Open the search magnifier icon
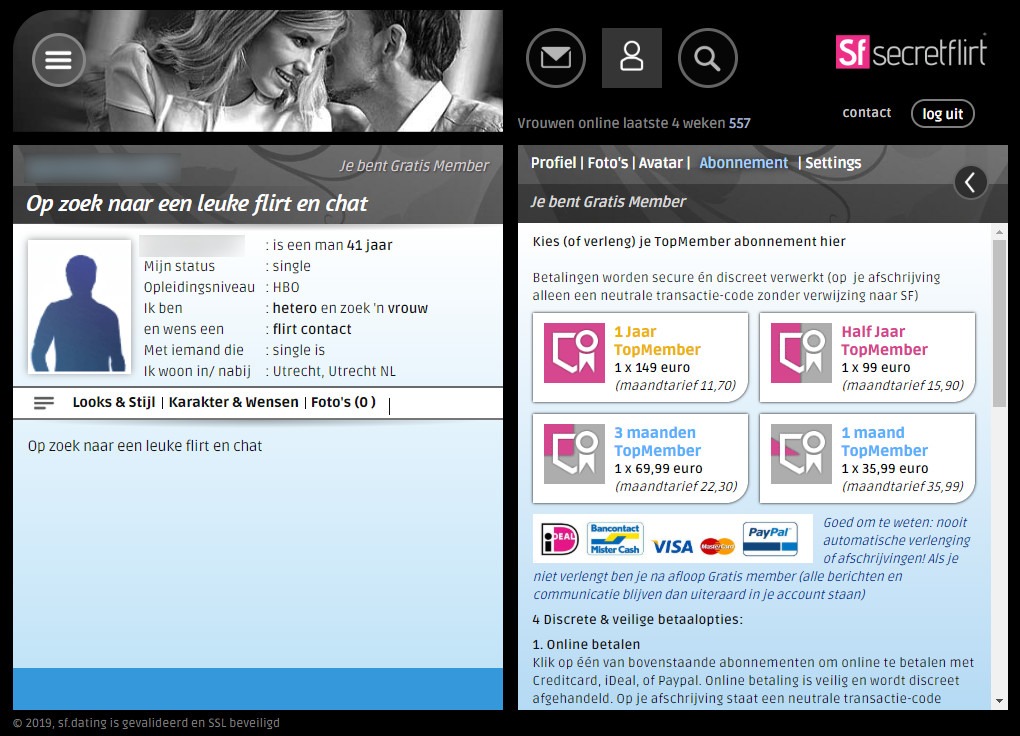 (708, 58)
